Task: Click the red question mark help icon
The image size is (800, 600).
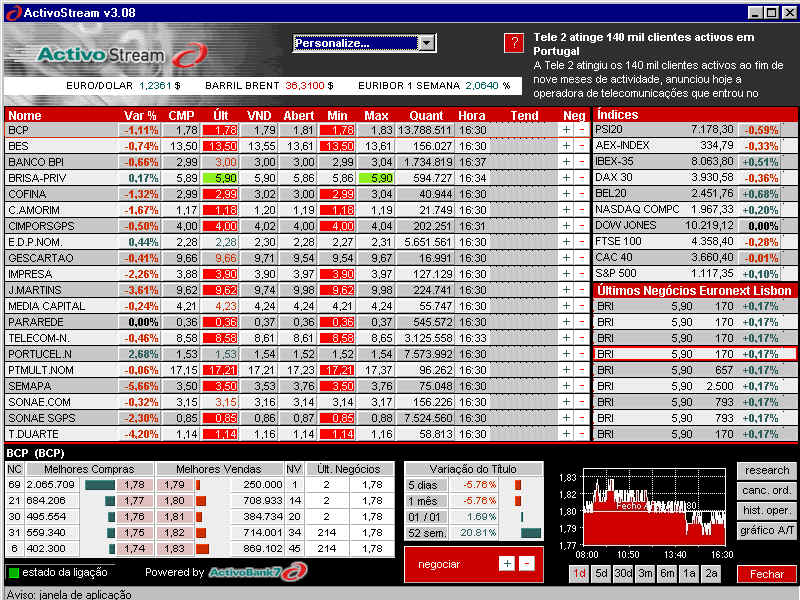Action: (514, 43)
